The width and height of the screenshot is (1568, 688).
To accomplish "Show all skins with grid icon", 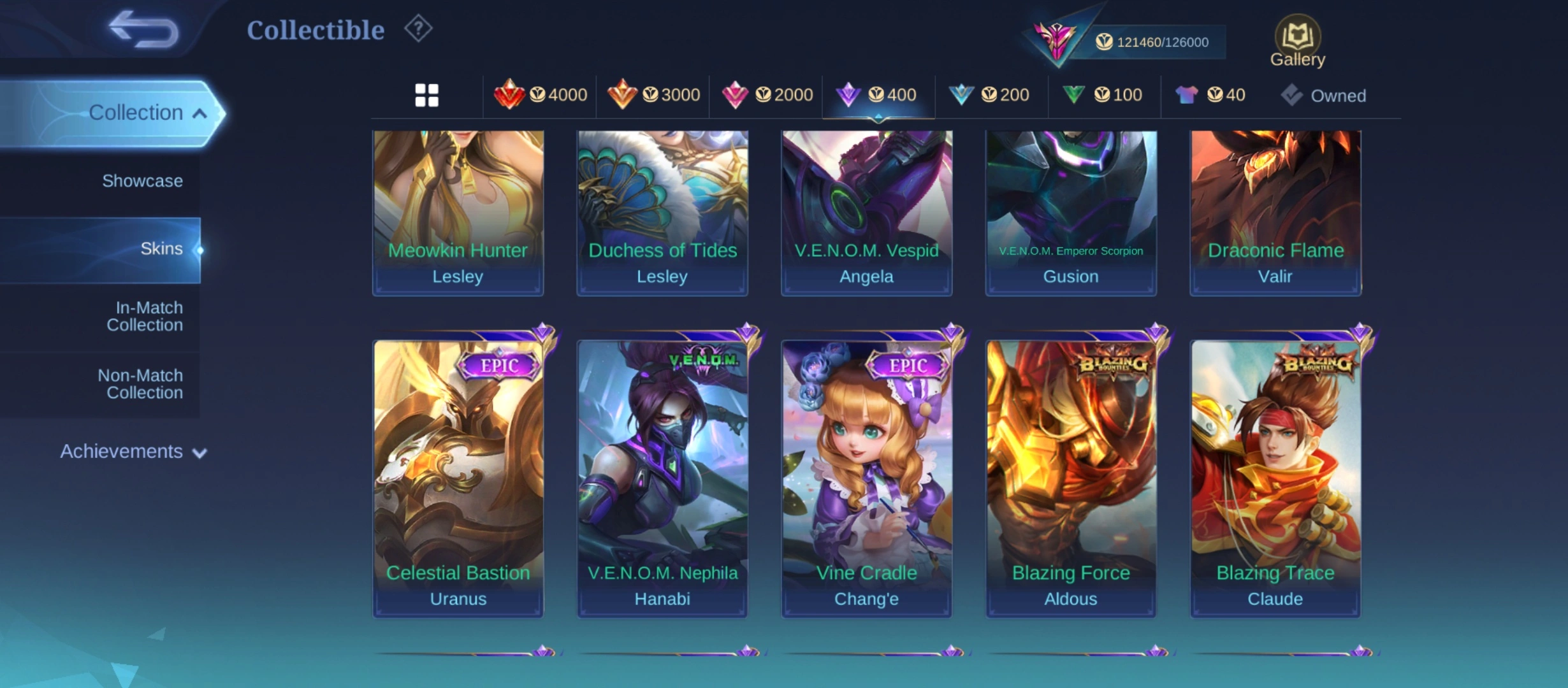I will click(426, 96).
